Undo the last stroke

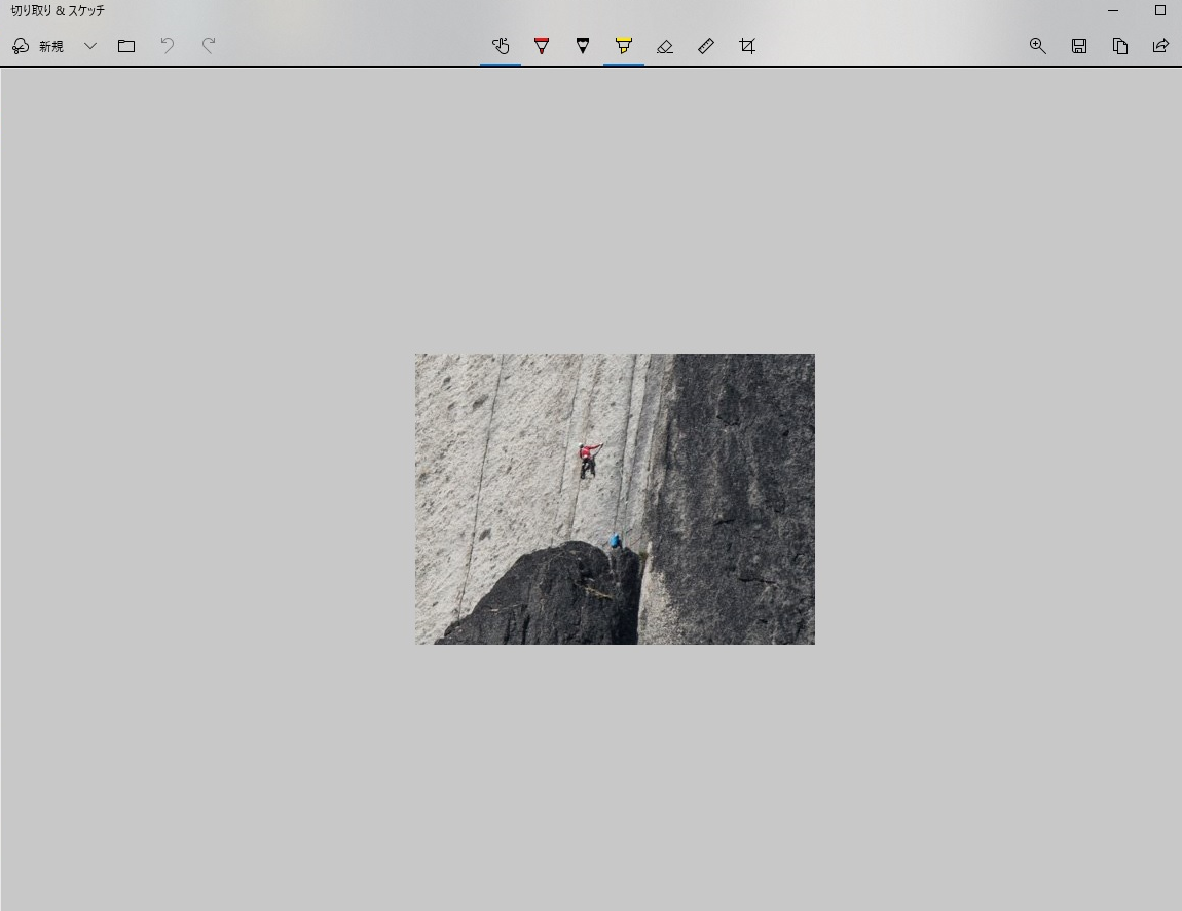pos(167,46)
